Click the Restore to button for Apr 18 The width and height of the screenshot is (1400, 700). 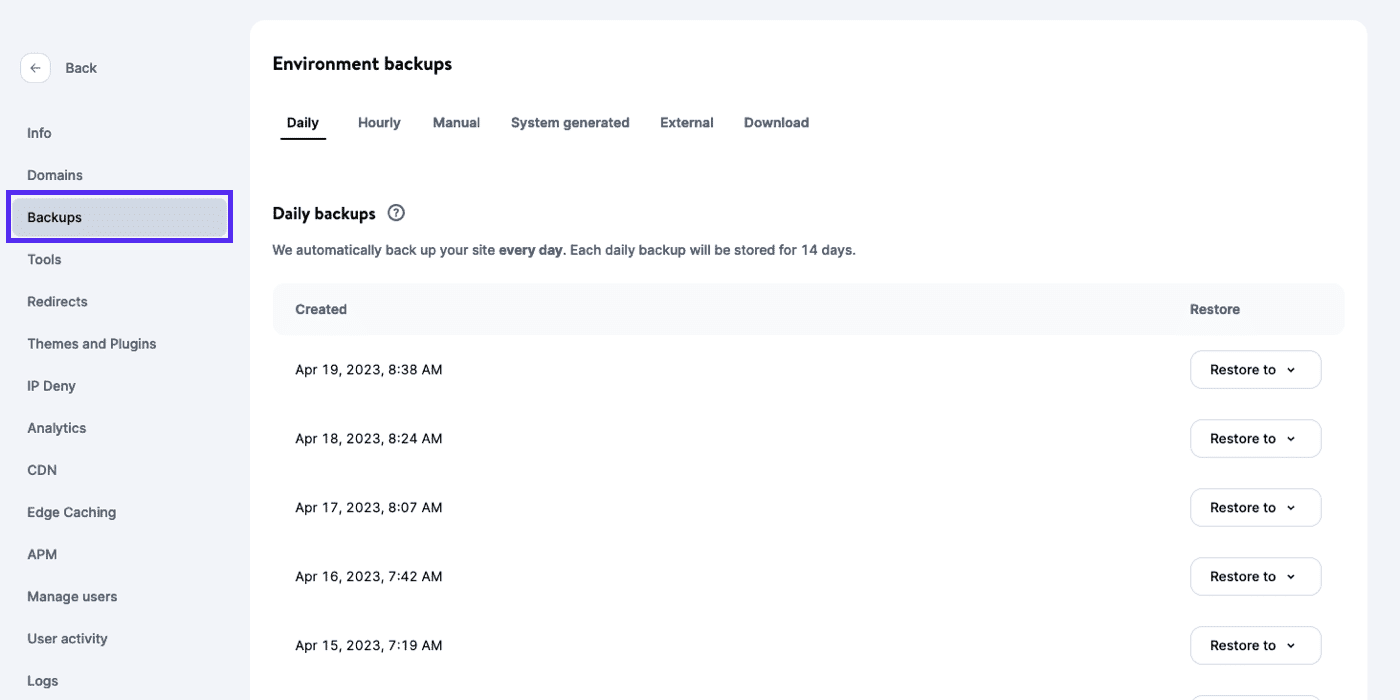tap(1255, 438)
